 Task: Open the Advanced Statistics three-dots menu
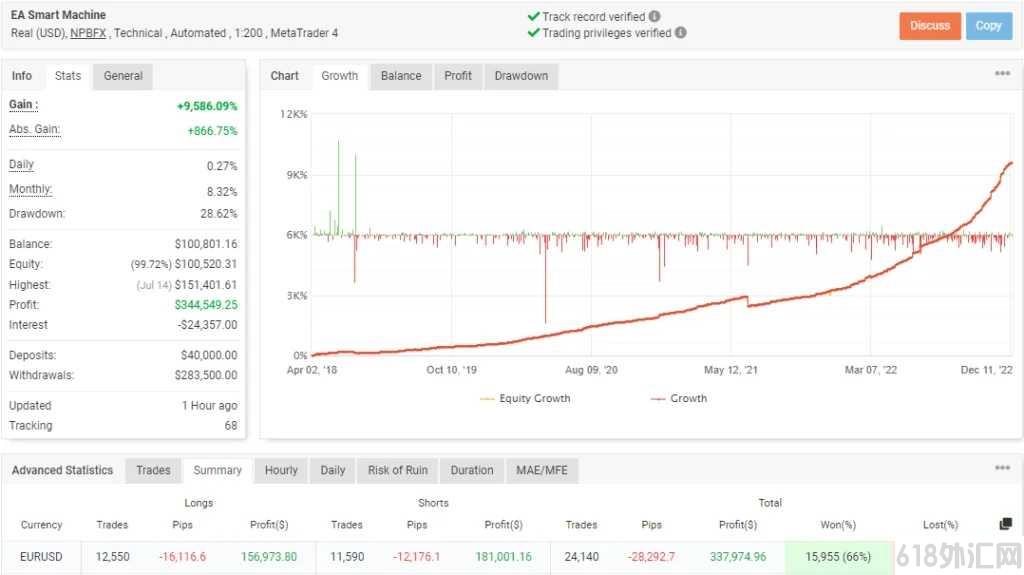coord(1002,468)
